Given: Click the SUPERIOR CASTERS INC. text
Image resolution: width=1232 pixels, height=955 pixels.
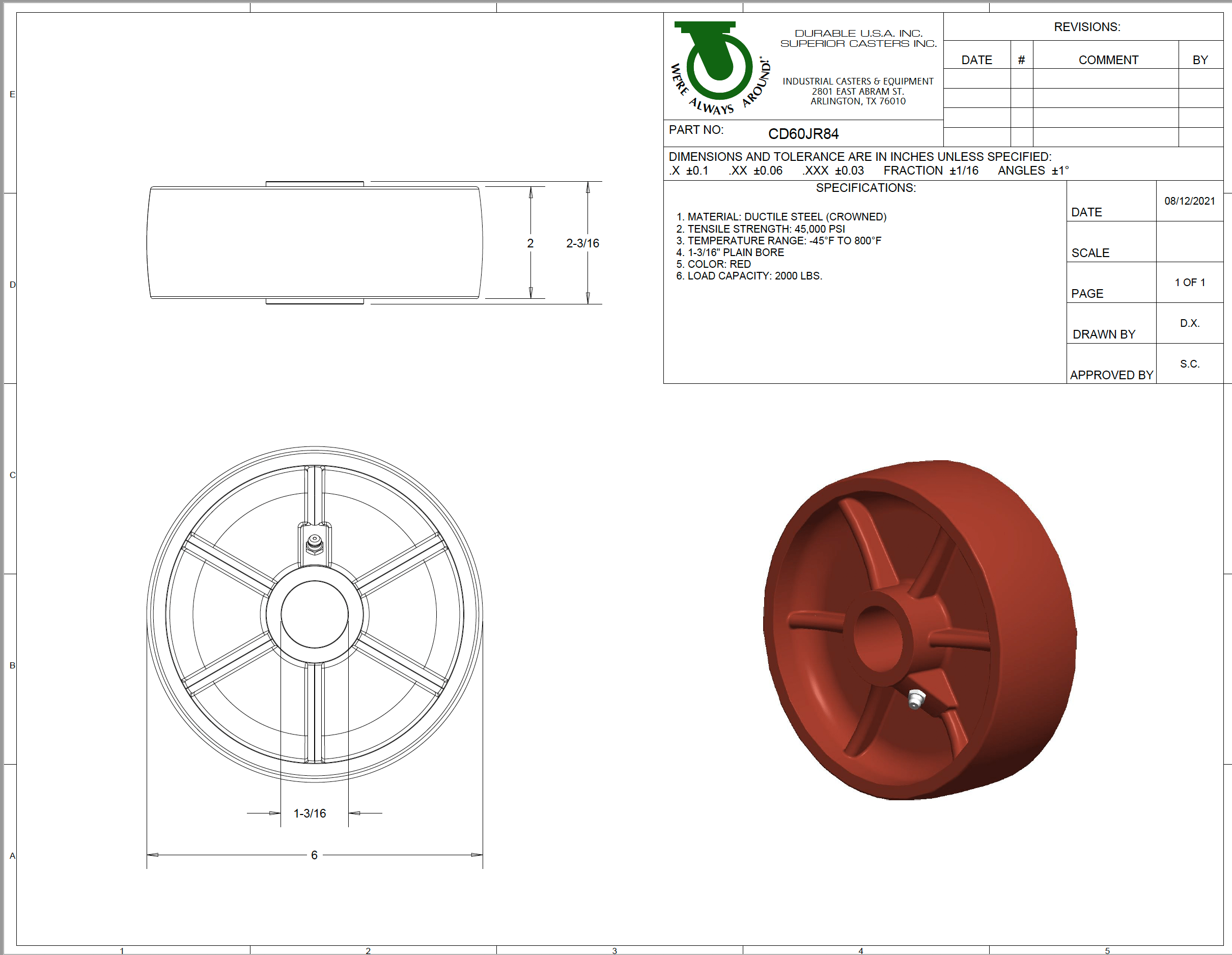Looking at the screenshot, I should click(858, 43).
